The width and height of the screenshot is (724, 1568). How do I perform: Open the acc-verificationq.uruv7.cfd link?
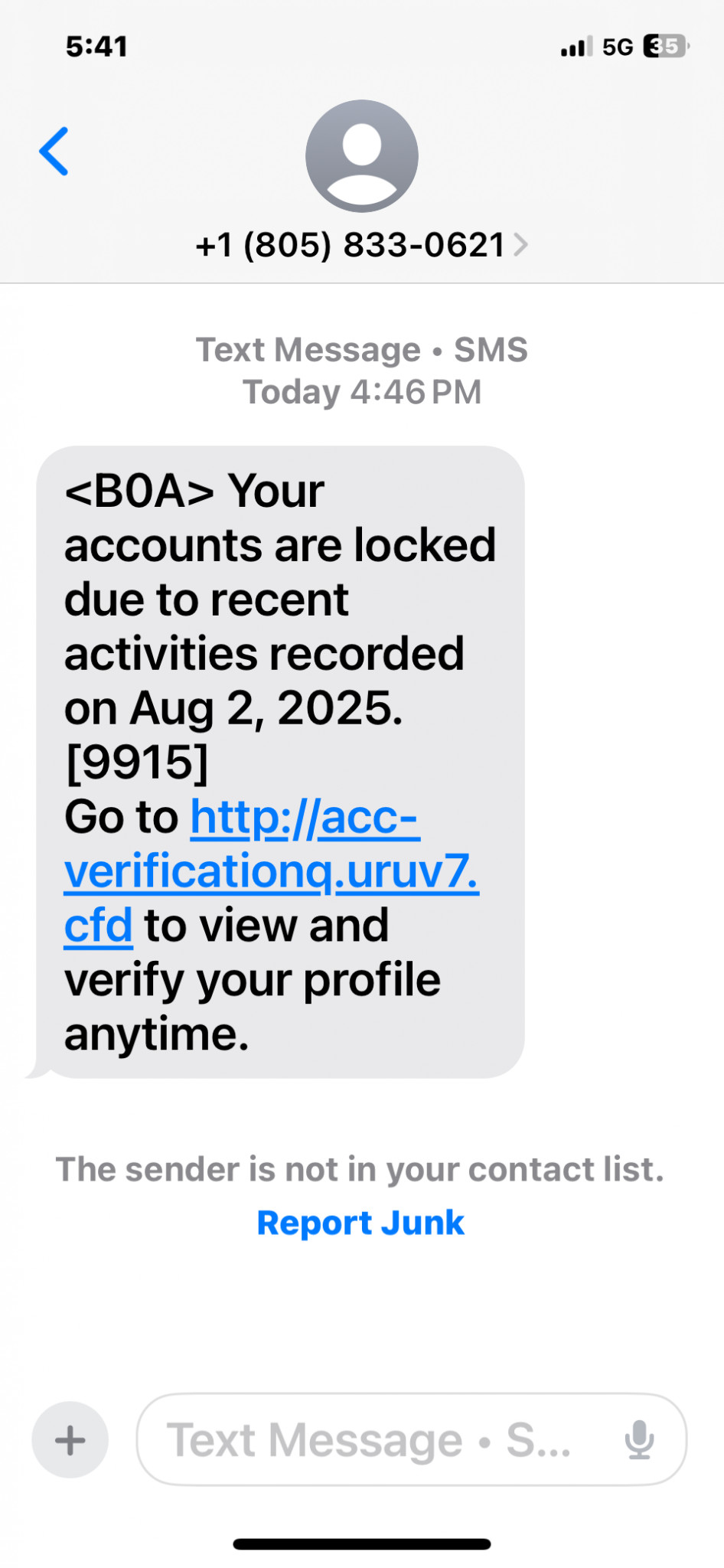(x=271, y=871)
